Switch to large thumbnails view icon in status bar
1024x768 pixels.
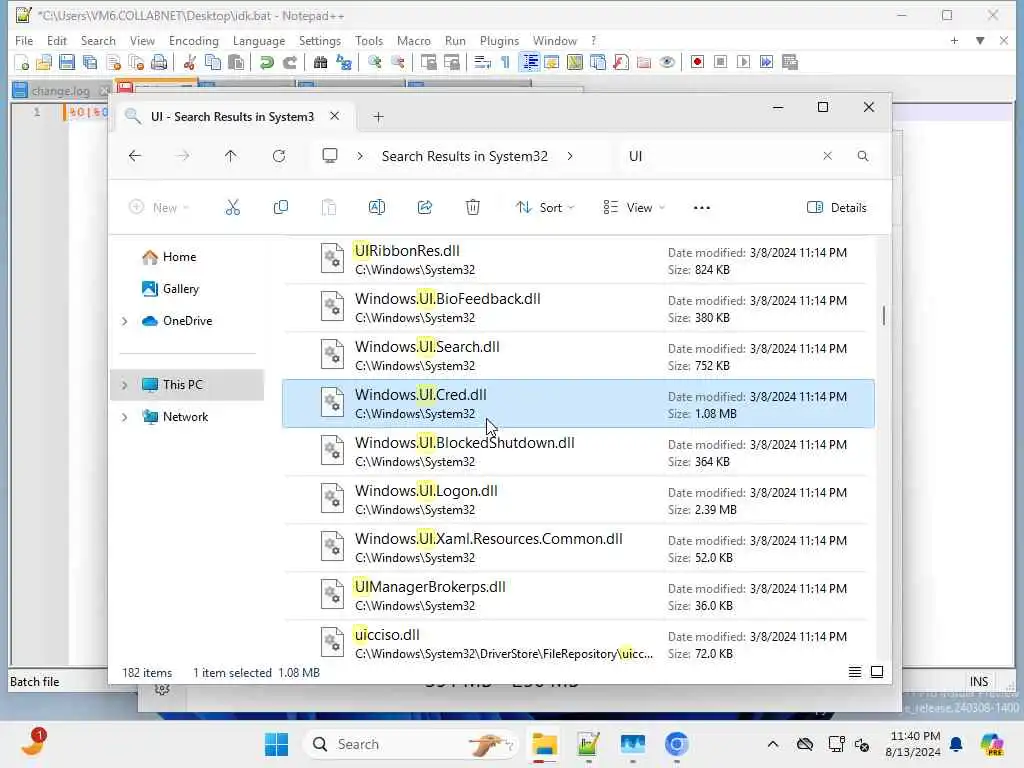coord(877,672)
